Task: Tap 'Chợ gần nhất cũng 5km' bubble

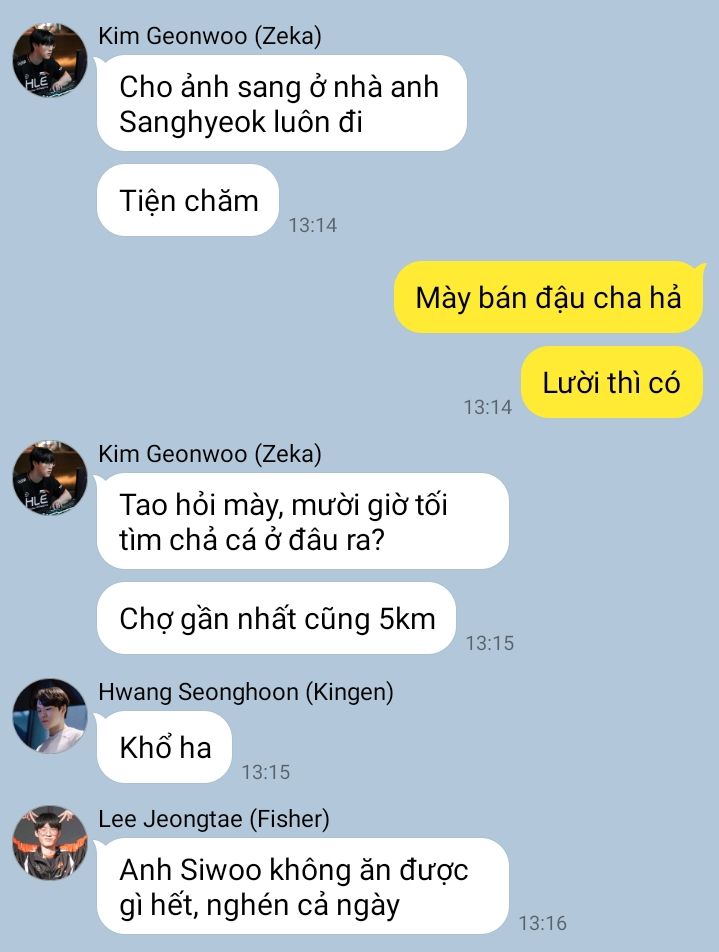Action: 277,619
